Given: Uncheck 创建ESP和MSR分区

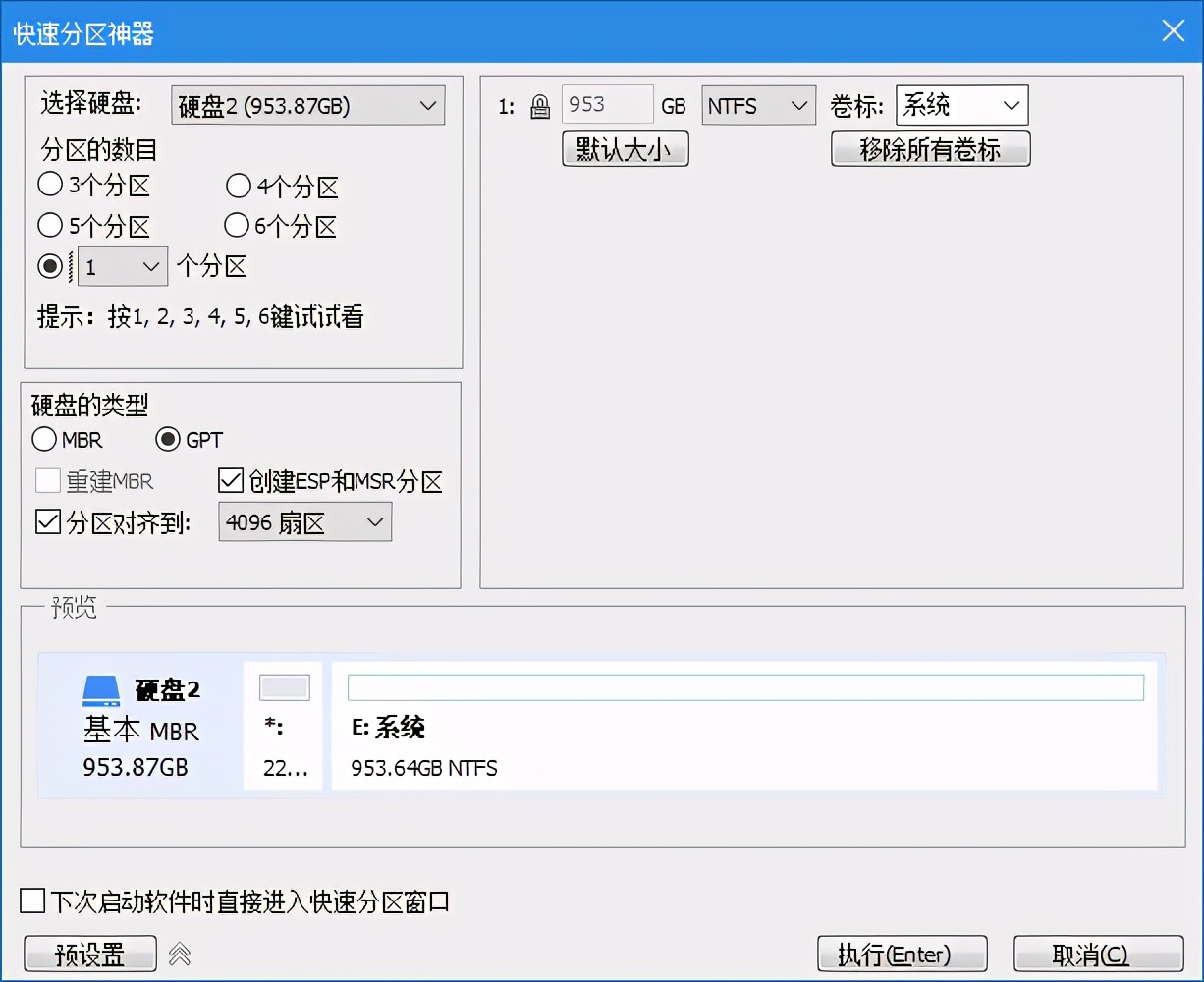Looking at the screenshot, I should point(231,480).
